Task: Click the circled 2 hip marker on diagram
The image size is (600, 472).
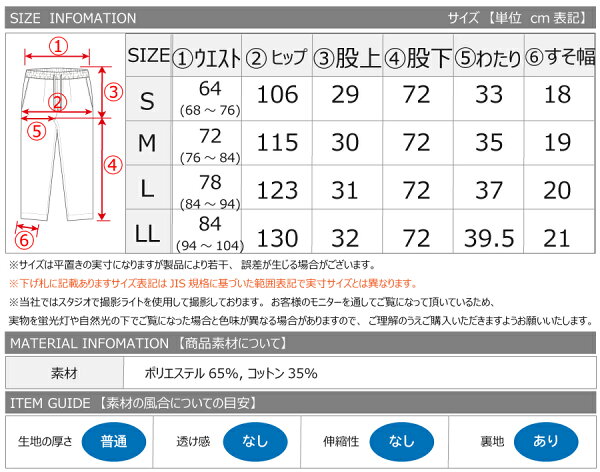Action: click(58, 101)
